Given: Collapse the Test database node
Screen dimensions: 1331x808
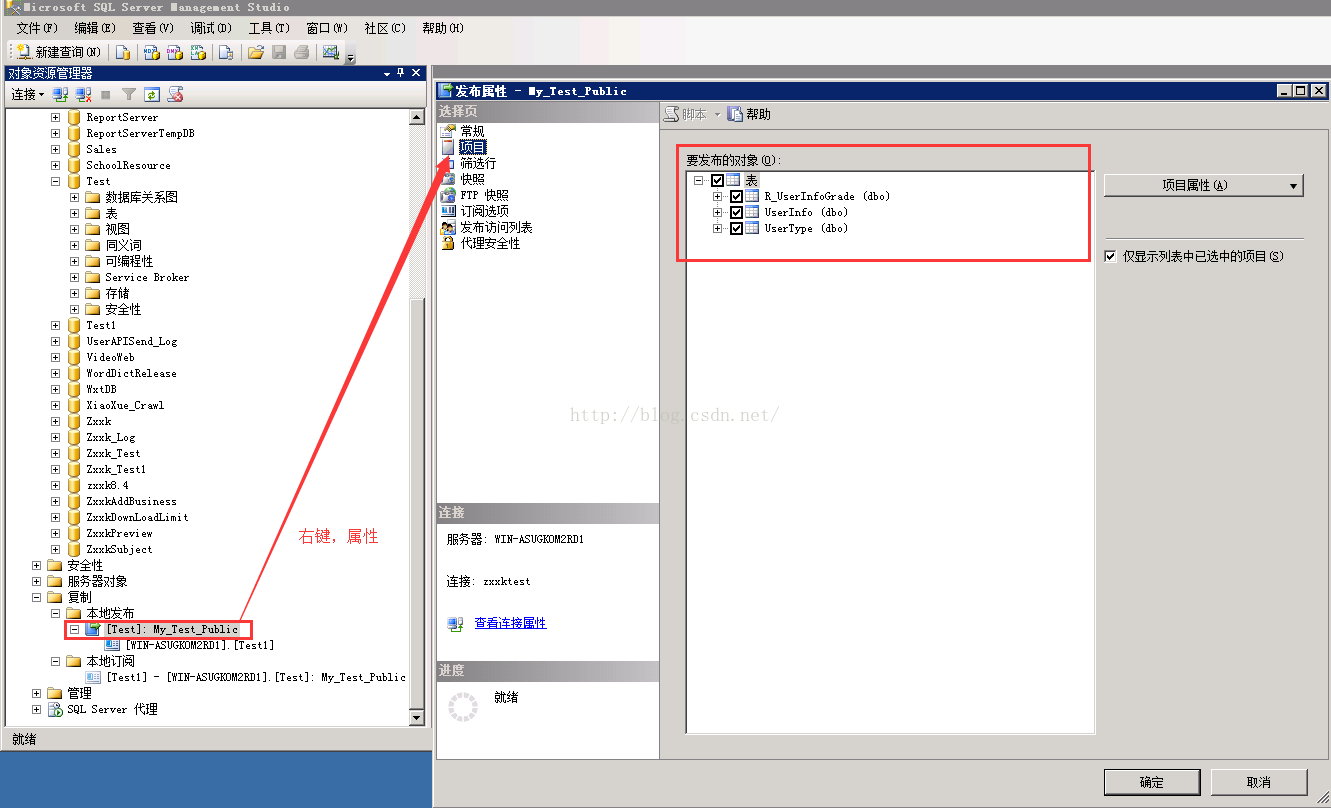Looking at the screenshot, I should pyautogui.click(x=56, y=181).
